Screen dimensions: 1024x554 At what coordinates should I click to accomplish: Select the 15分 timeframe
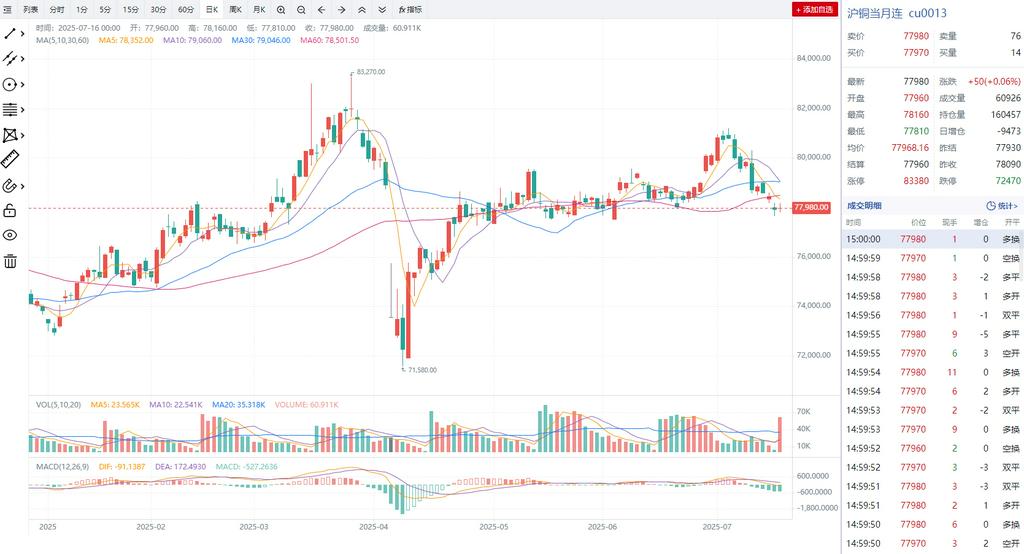(131, 9)
